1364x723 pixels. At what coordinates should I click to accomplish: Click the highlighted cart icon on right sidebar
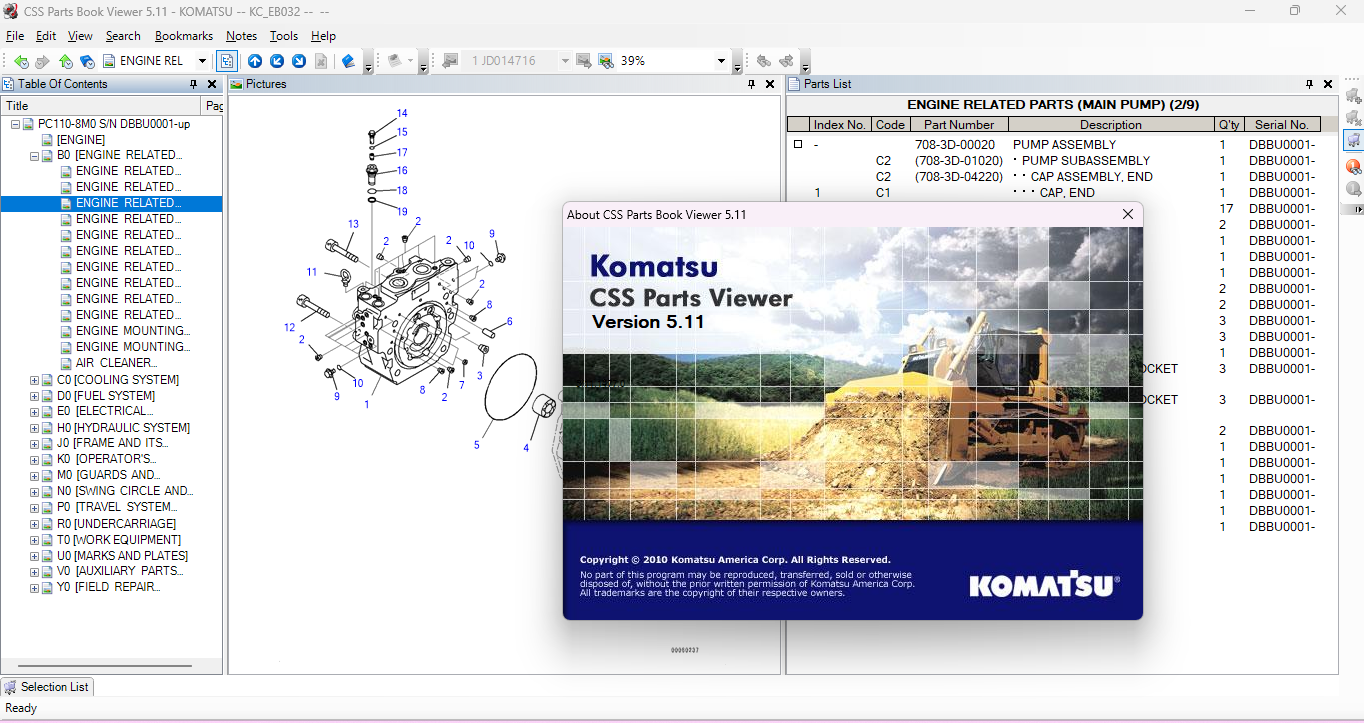coord(1353,141)
